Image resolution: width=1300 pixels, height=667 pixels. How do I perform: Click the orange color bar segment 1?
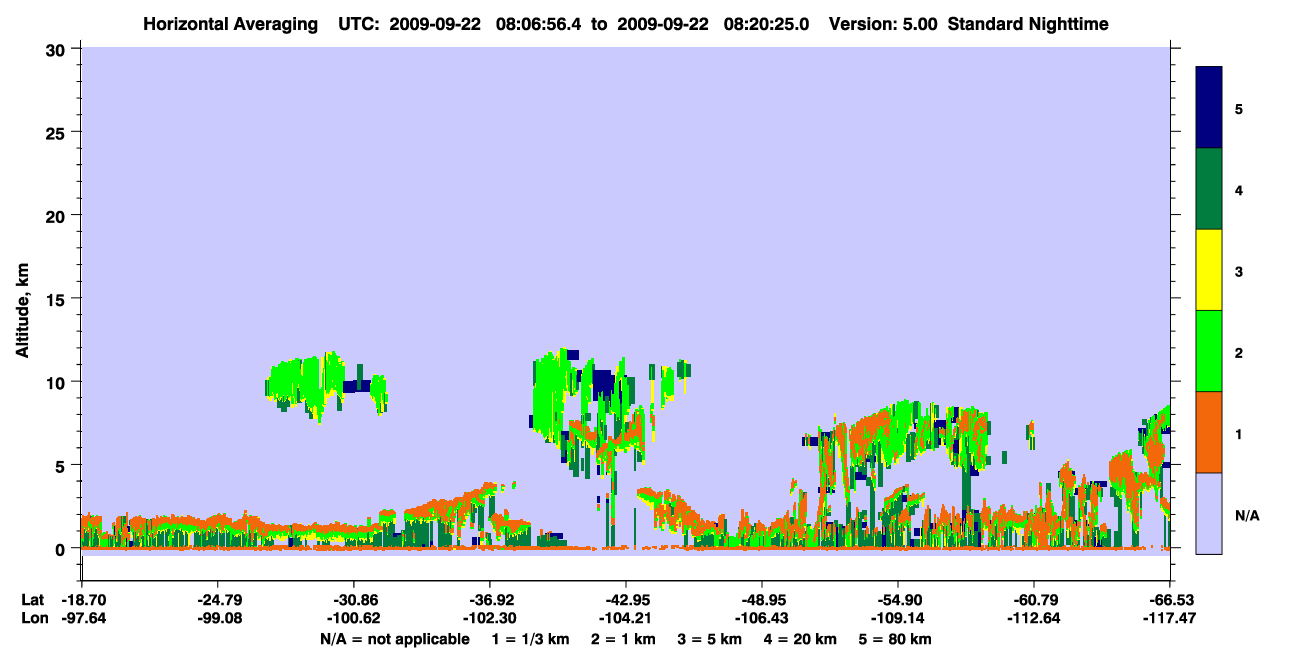click(1209, 432)
